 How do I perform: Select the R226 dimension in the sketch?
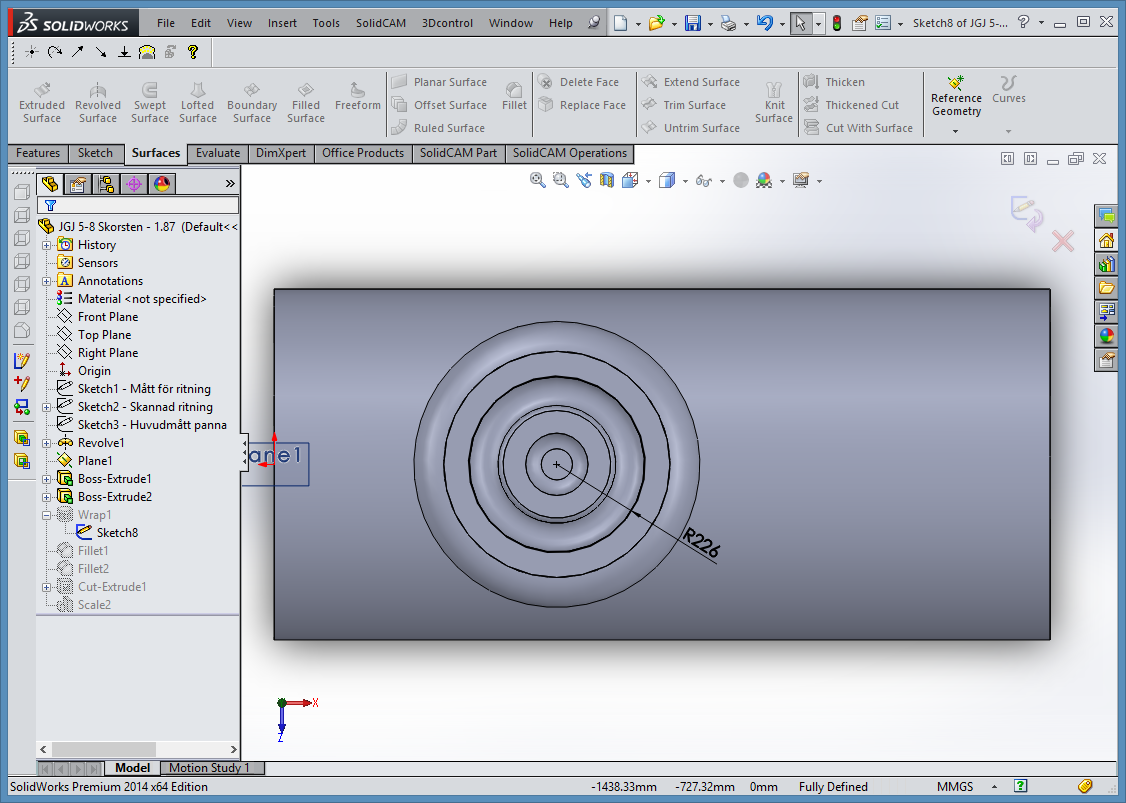click(701, 542)
